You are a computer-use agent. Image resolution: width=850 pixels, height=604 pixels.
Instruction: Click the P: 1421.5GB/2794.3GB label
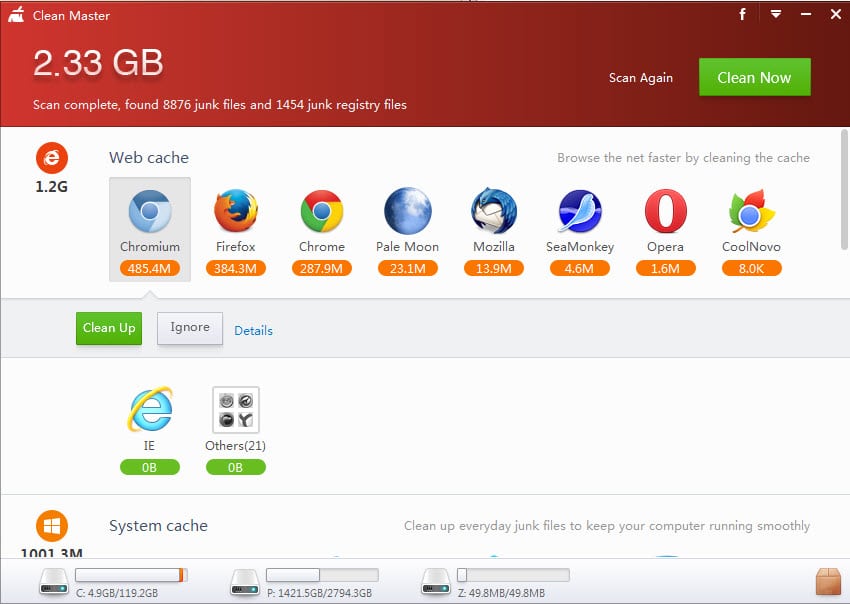coord(319,593)
